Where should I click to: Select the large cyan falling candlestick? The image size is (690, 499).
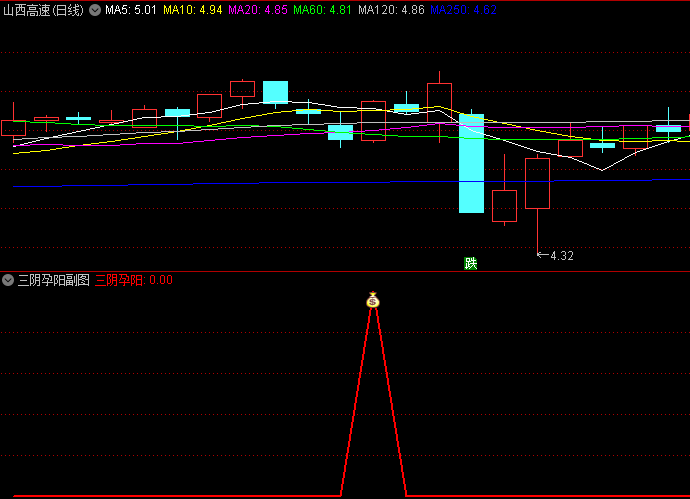[x=471, y=163]
